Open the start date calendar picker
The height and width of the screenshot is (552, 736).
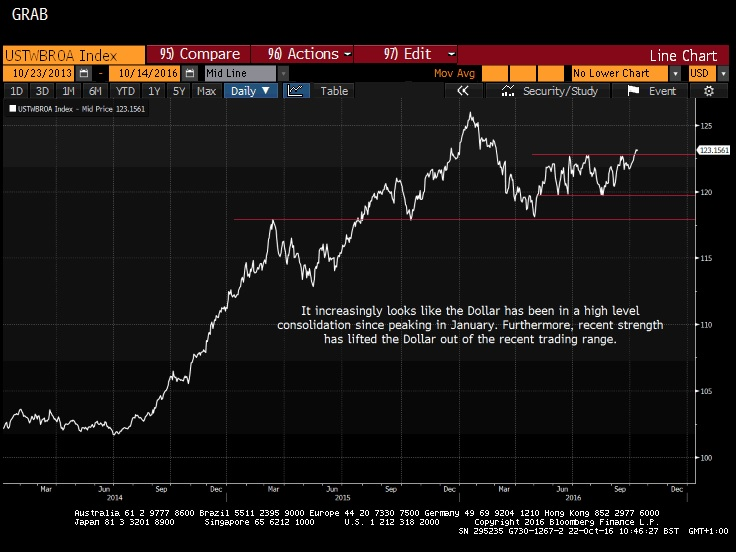84,74
